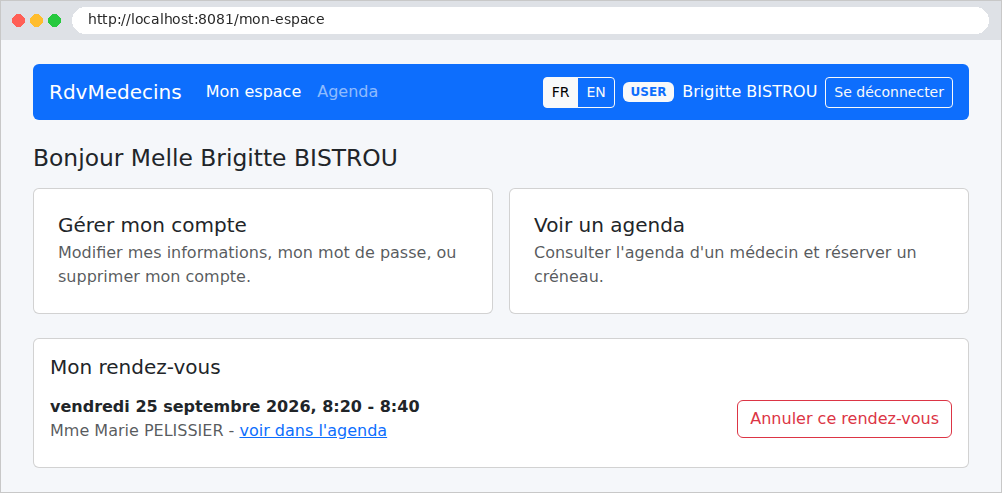Follow the voir dans l'agenda link
The height and width of the screenshot is (493, 1002).
pos(313,431)
